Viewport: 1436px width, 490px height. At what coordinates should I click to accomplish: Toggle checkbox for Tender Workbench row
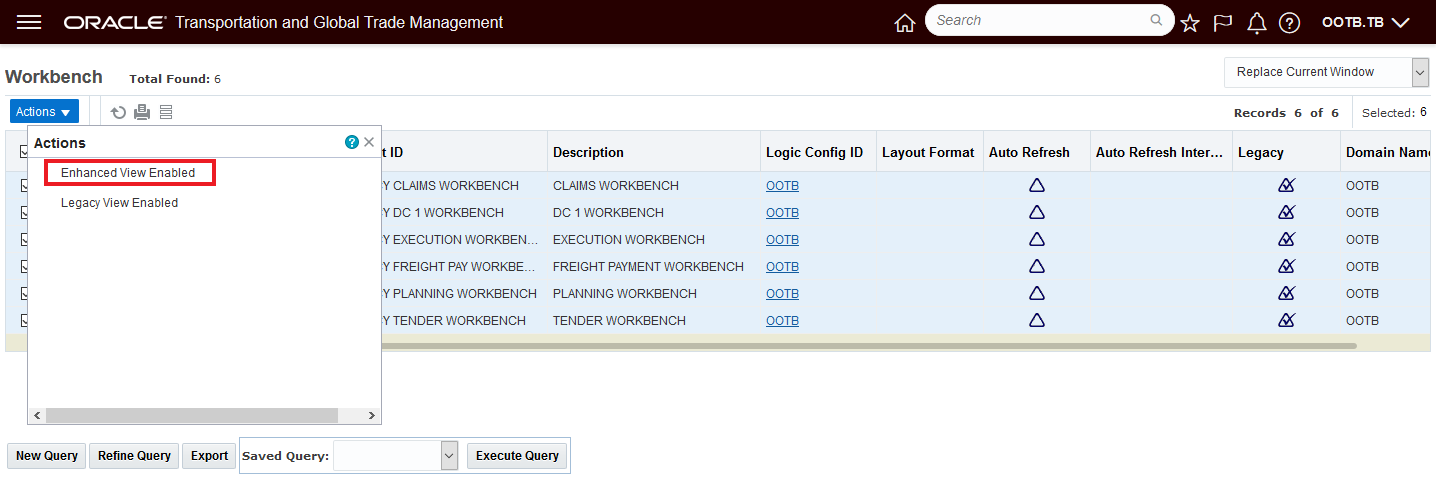coord(24,320)
